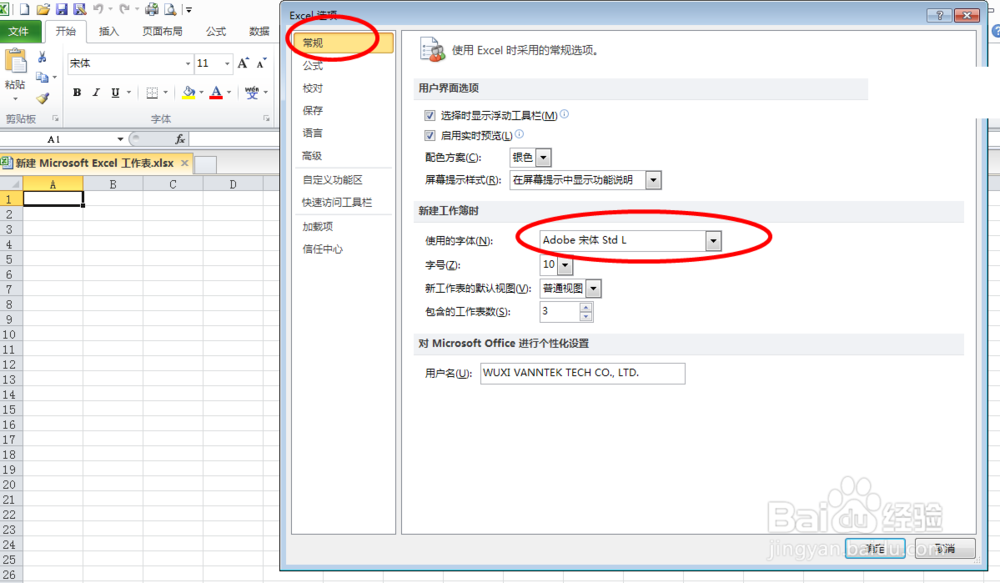Disable 启用实时预览 live preview

point(430,134)
